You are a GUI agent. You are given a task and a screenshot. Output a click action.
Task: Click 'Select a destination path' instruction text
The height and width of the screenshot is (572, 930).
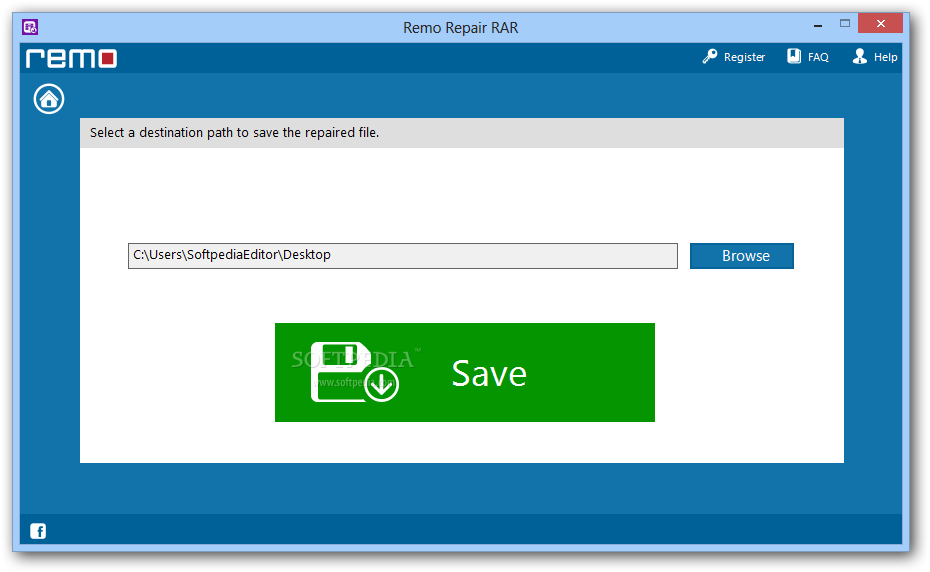click(234, 132)
